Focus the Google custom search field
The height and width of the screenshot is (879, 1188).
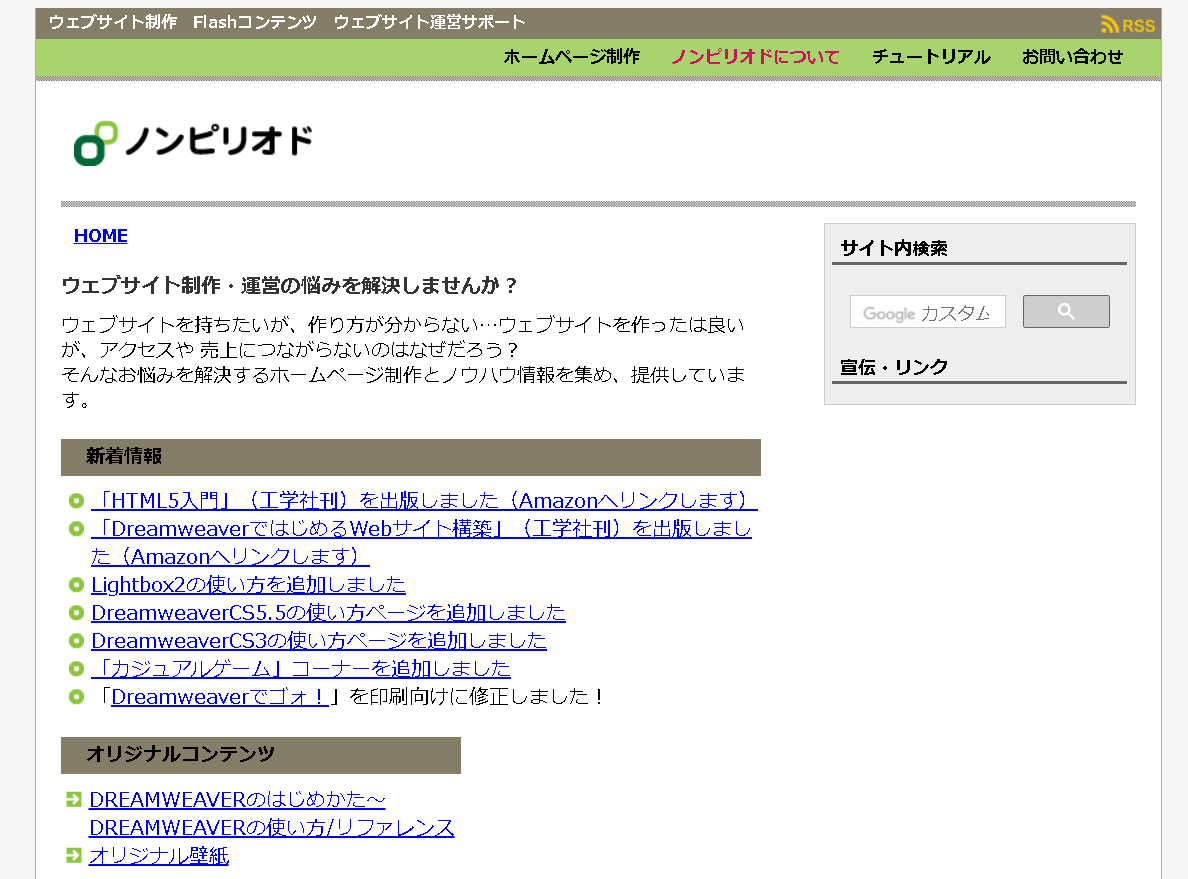coord(927,312)
